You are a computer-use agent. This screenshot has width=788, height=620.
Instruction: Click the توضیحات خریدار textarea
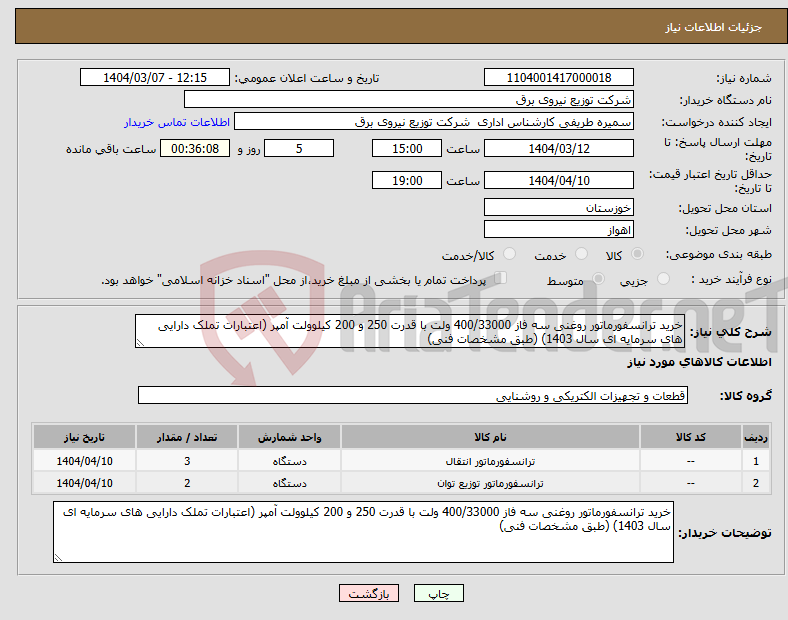coord(363,532)
